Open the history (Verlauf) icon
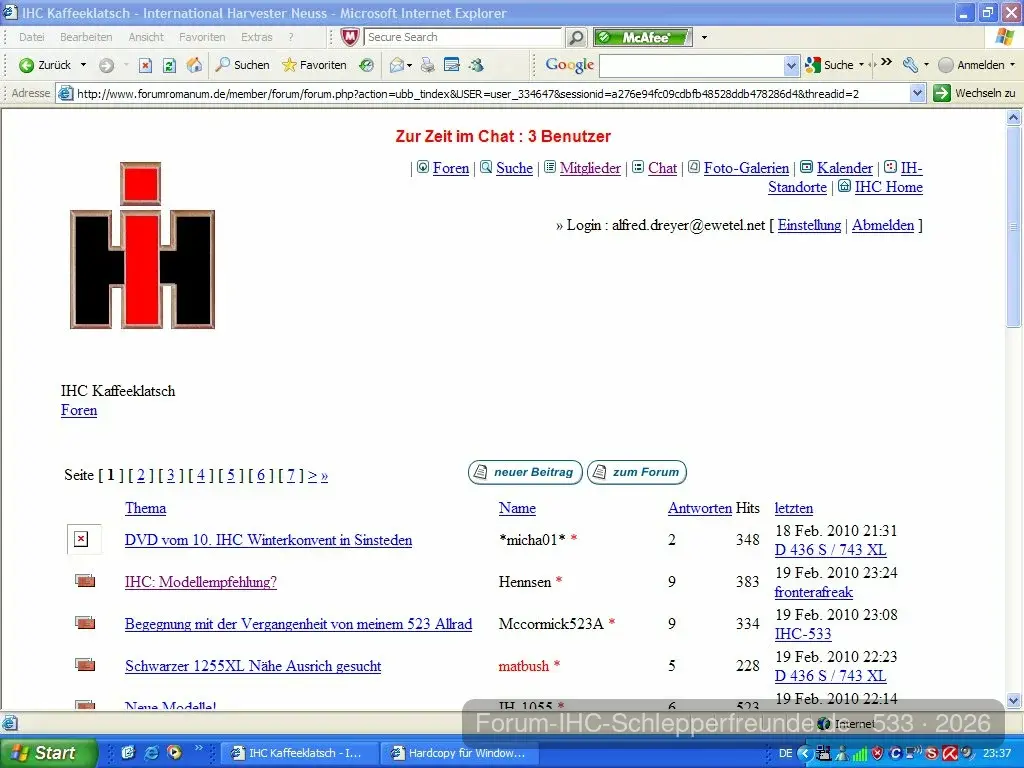1024x768 pixels. (367, 65)
